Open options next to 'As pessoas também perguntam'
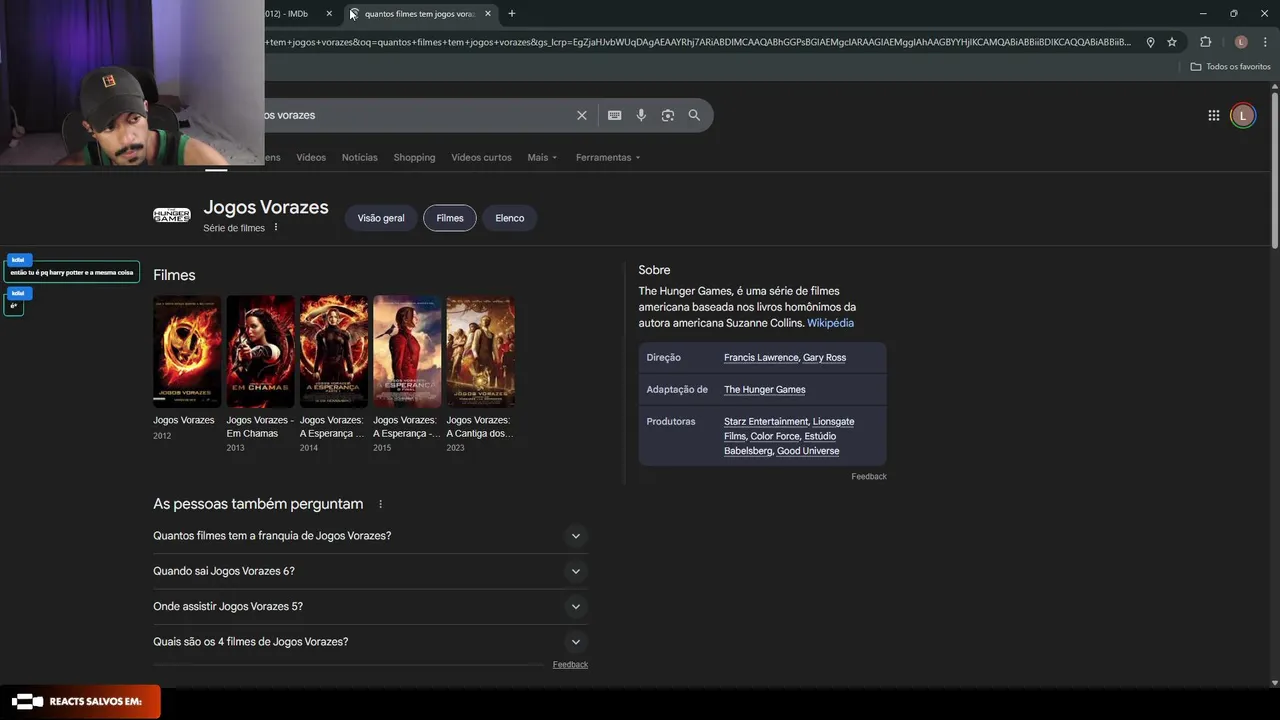This screenshot has height=720, width=1280. tap(380, 504)
